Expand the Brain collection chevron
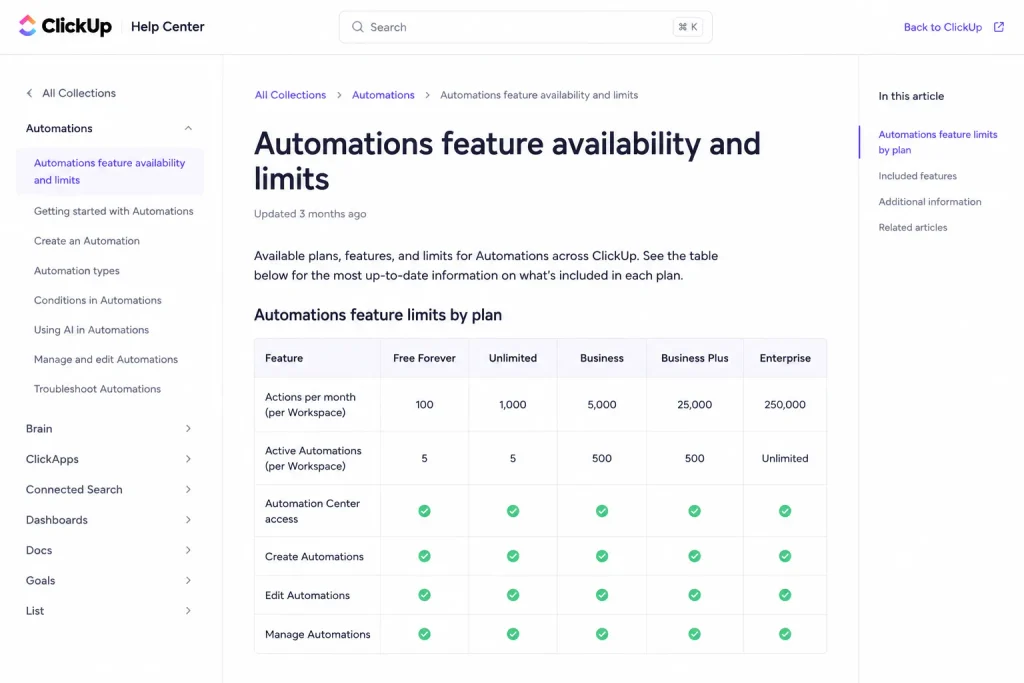This screenshot has width=1024, height=683. point(188,428)
